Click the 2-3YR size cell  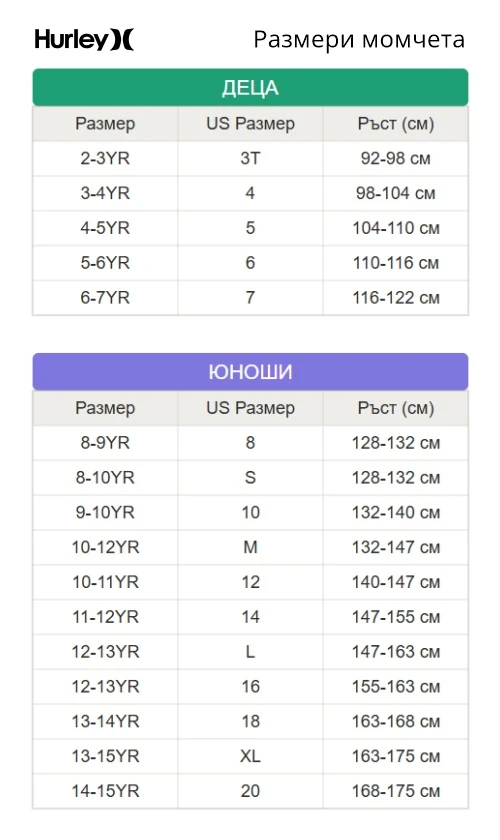(105, 159)
